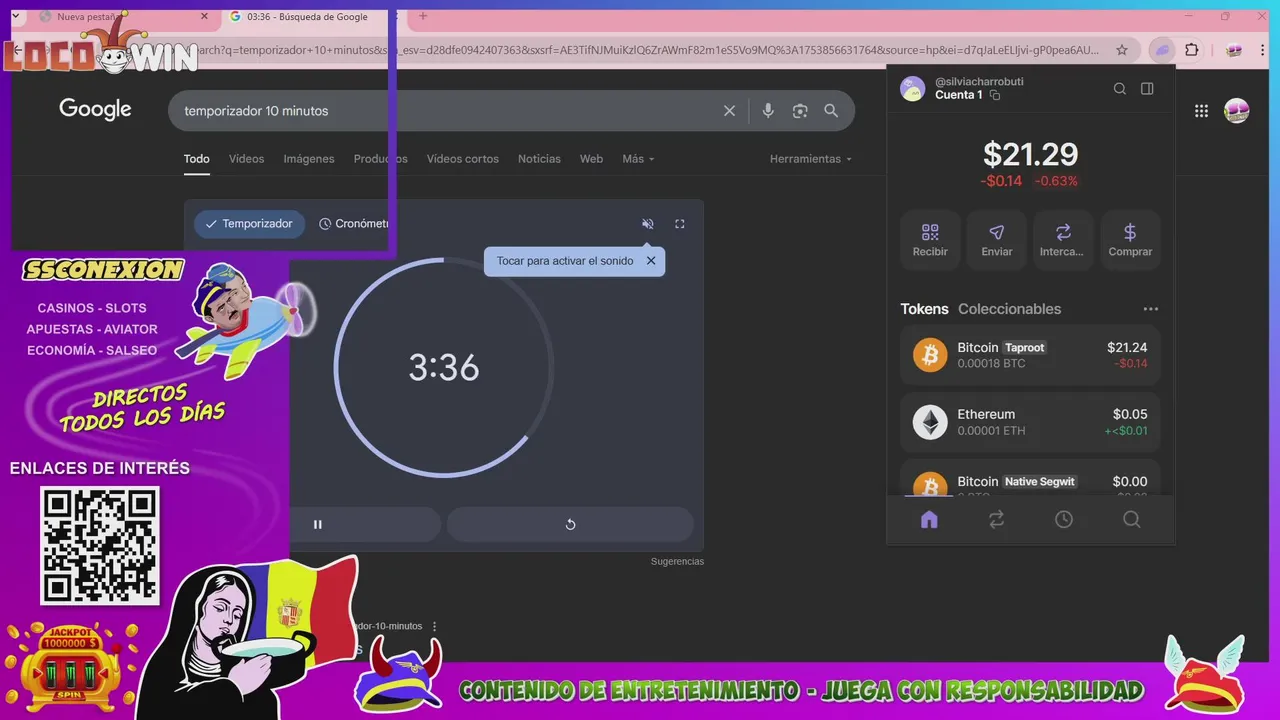This screenshot has height=720, width=1280.
Task: Click the Enviar paper-plane button
Action: pyautogui.click(x=996, y=240)
